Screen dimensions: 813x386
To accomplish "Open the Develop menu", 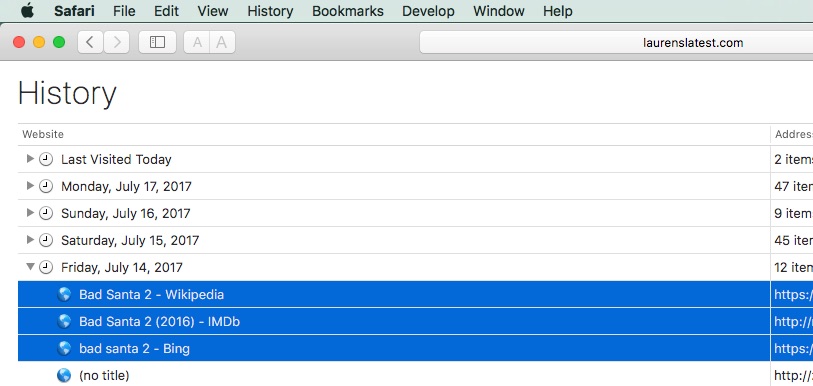I will click(x=428, y=11).
